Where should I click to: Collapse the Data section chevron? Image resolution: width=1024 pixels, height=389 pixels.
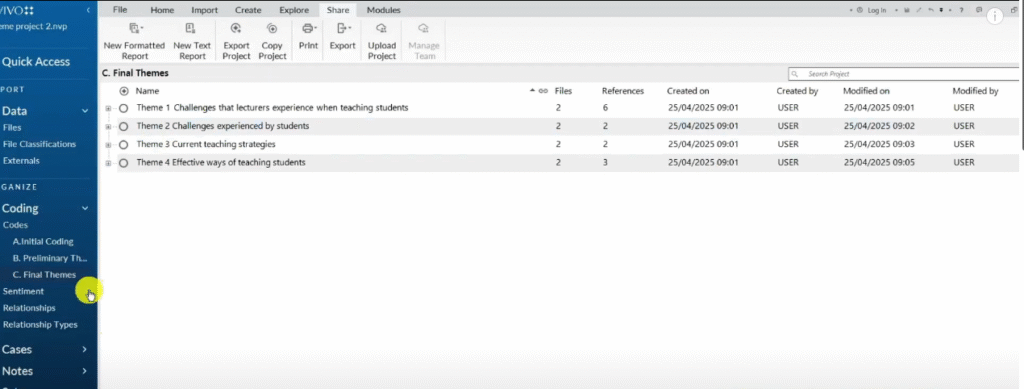tap(84, 112)
